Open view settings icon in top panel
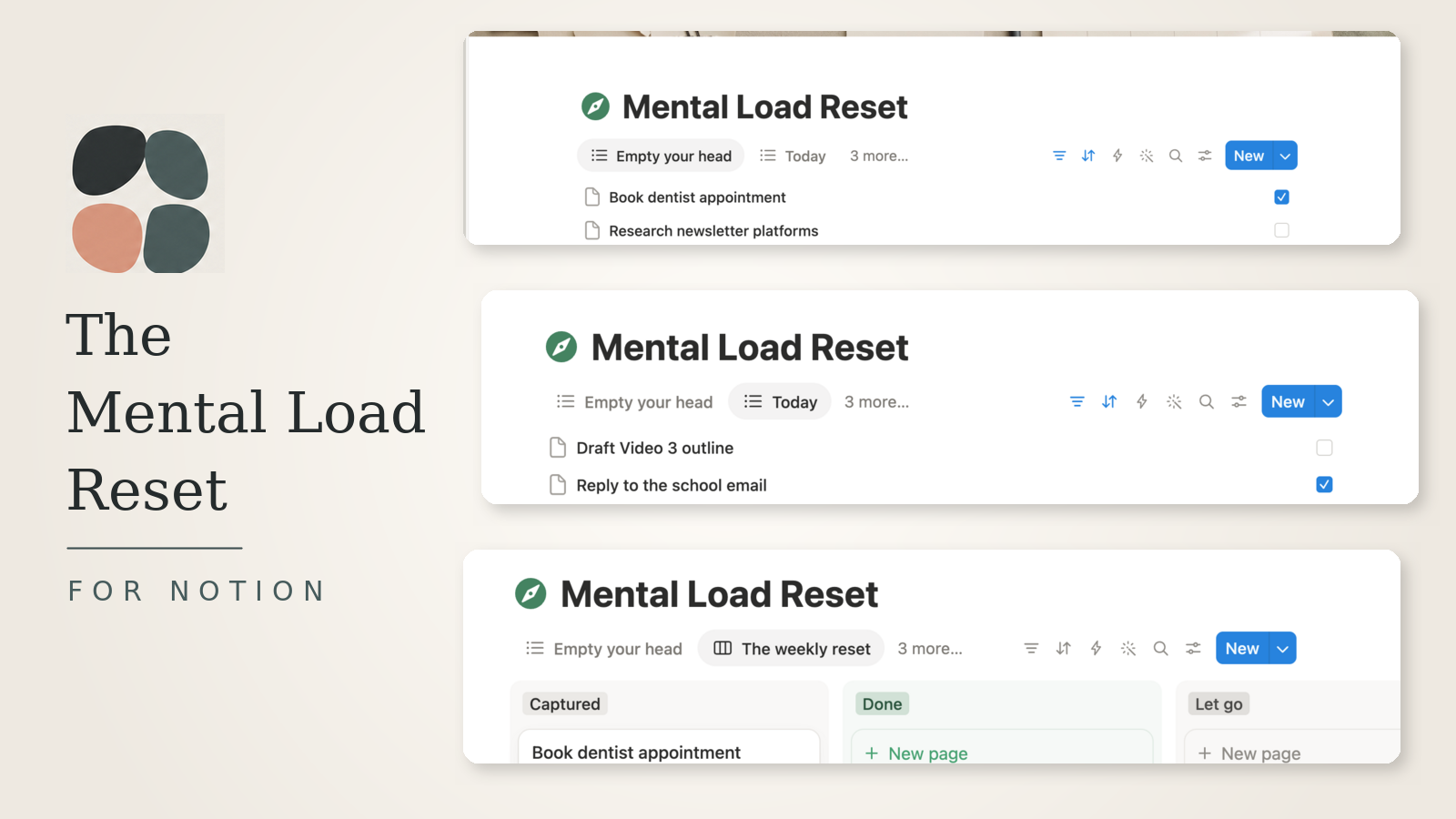This screenshot has height=819, width=1456. 1205,156
